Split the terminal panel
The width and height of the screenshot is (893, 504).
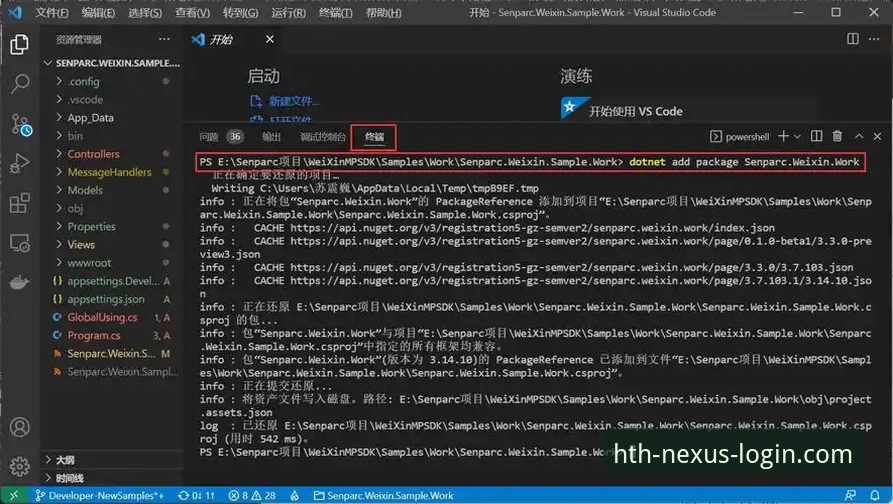pyautogui.click(x=816, y=136)
